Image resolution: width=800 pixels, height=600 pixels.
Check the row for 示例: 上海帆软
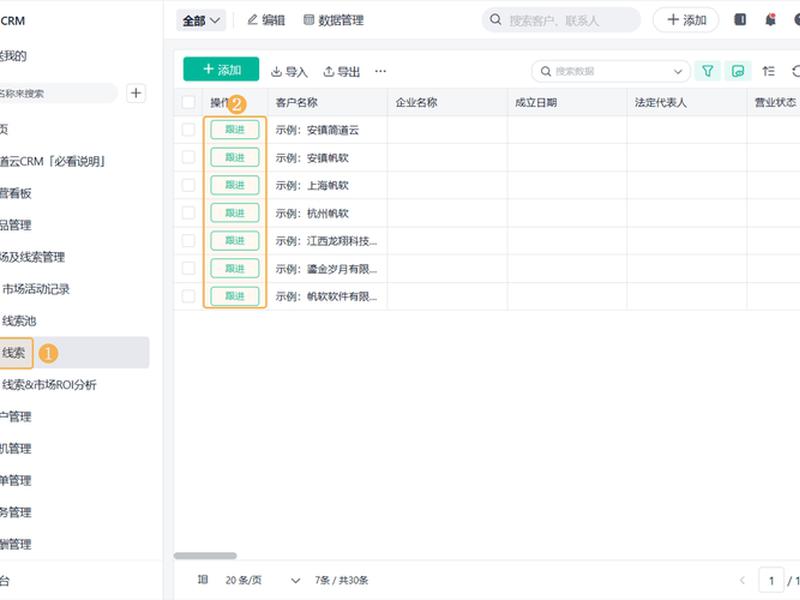click(x=188, y=185)
